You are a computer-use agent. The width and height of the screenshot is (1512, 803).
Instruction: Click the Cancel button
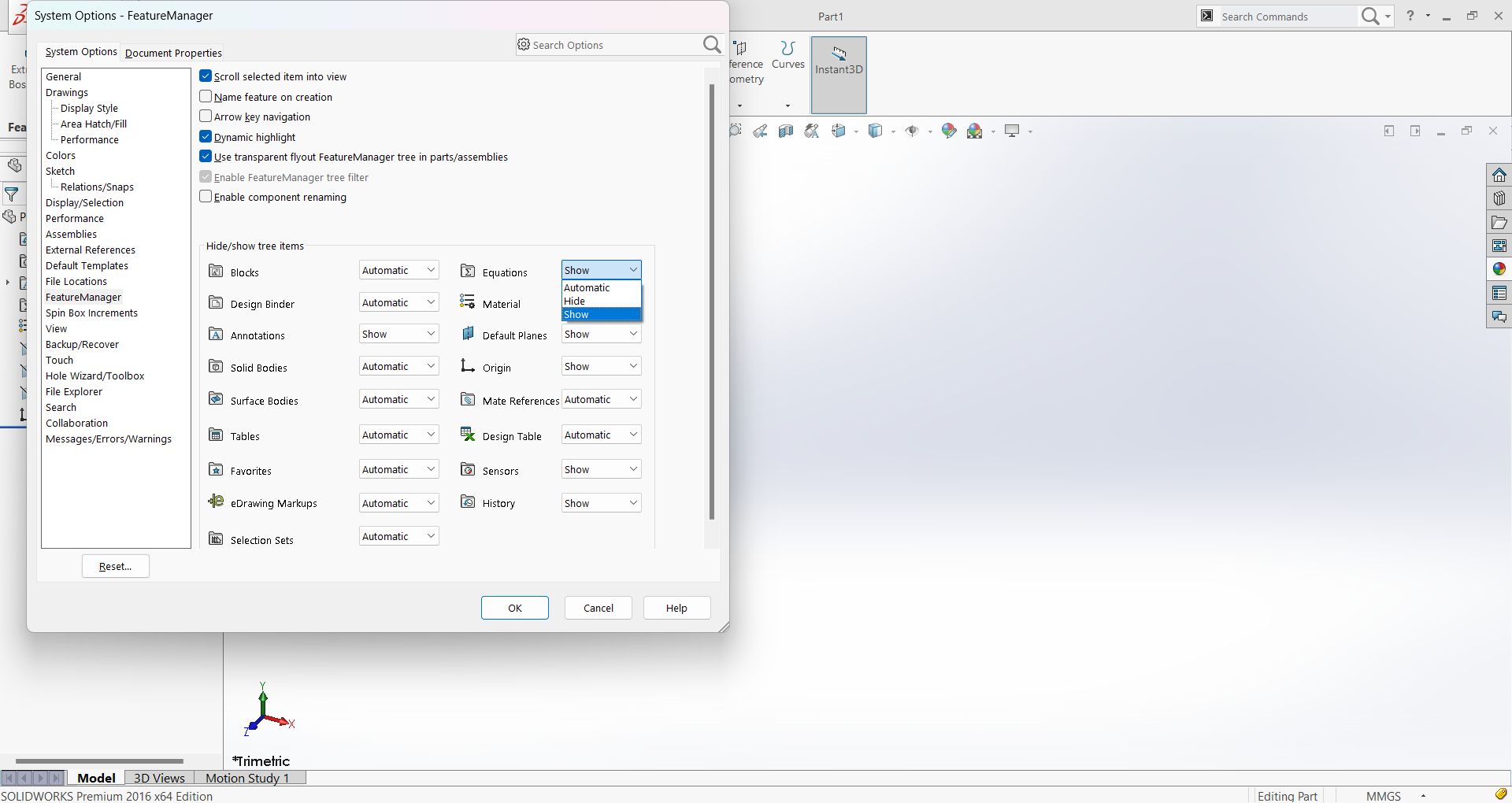(598, 608)
